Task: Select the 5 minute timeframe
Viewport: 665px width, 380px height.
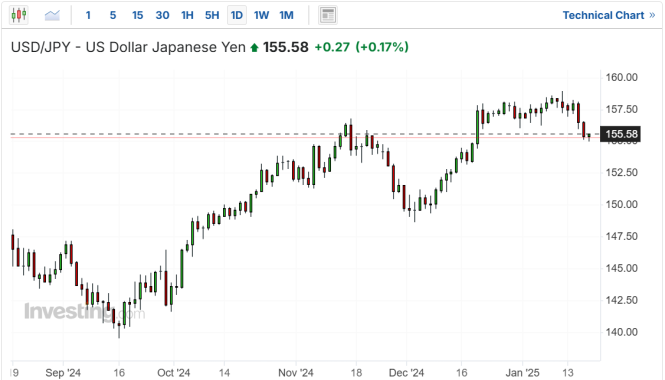Action: 113,16
